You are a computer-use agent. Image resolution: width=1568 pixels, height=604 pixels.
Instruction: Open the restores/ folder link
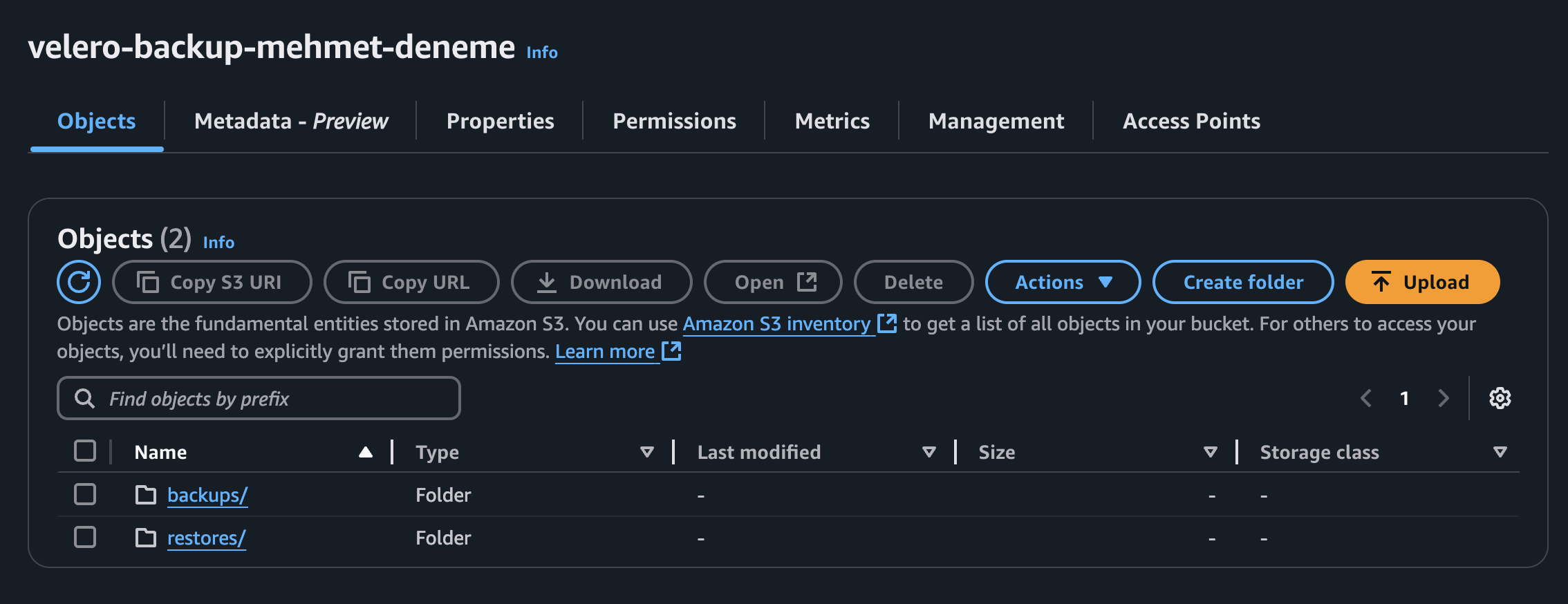pyautogui.click(x=207, y=538)
